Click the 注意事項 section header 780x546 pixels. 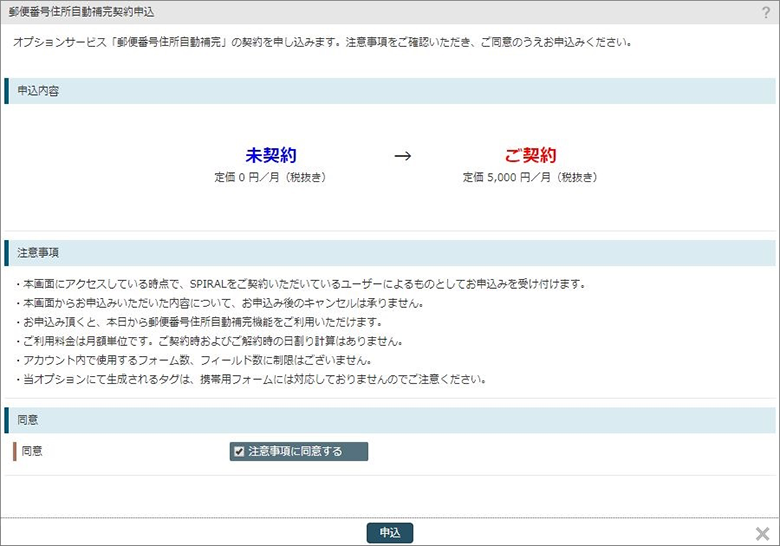coord(390,253)
